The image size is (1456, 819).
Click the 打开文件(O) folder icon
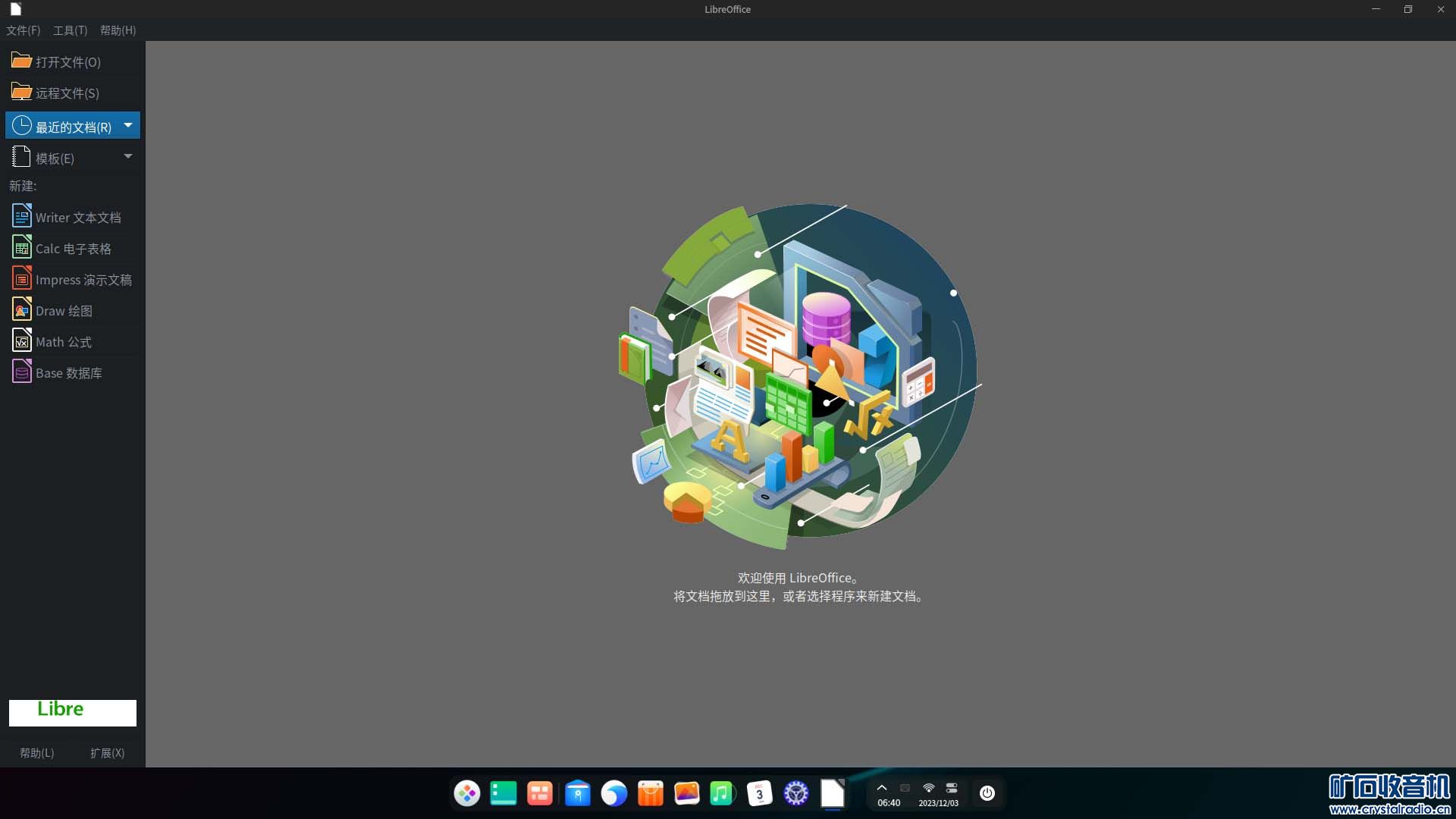coord(21,61)
